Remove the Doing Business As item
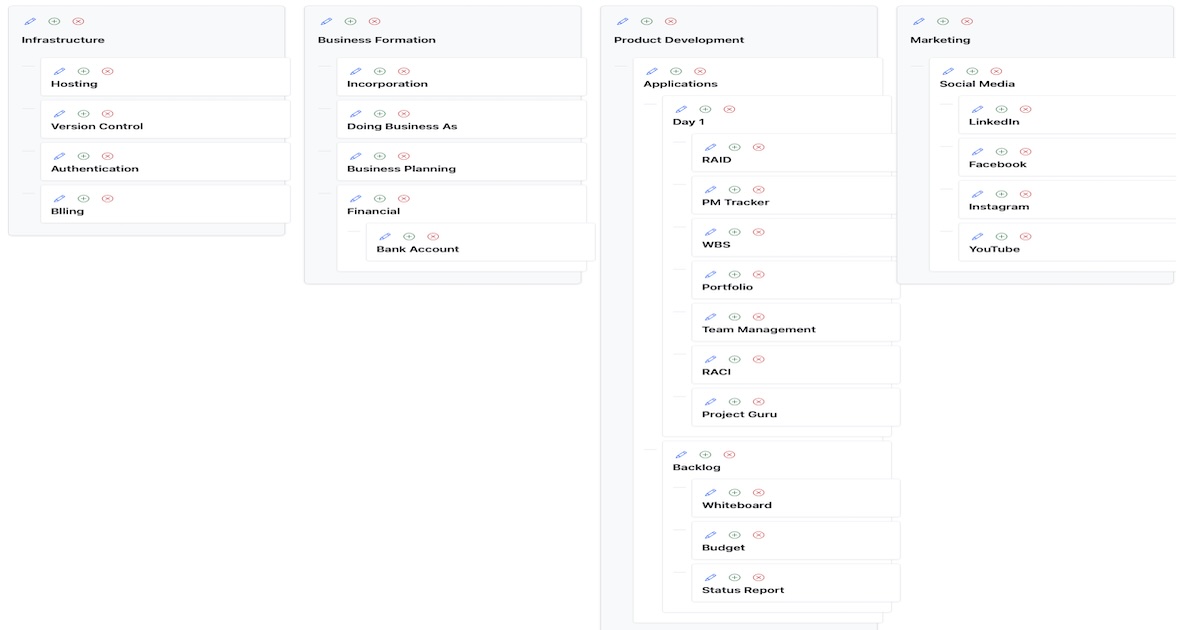The height and width of the screenshot is (630, 1200). 405,113
